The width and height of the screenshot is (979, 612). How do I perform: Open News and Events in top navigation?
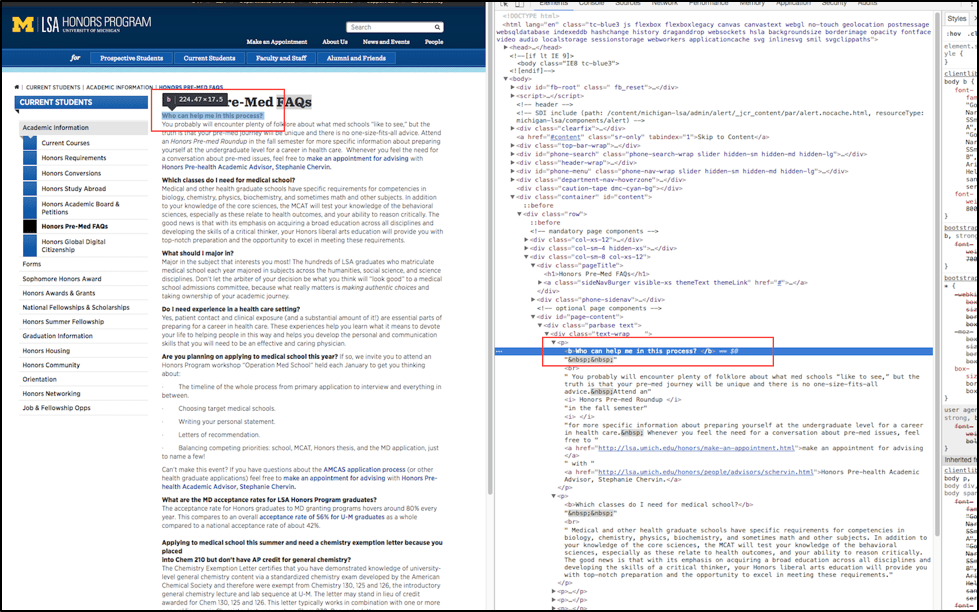click(386, 42)
